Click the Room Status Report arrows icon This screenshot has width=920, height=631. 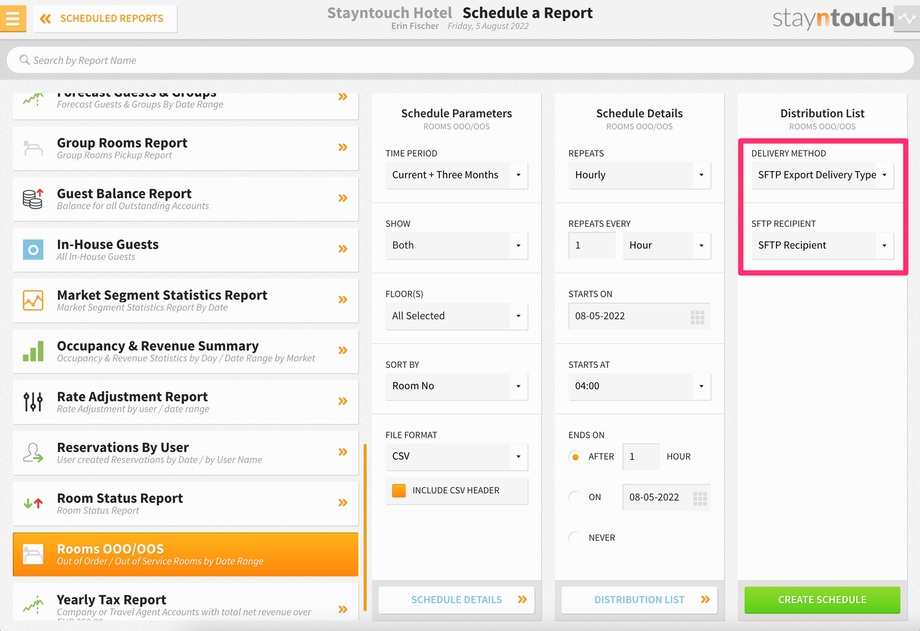tap(33, 503)
